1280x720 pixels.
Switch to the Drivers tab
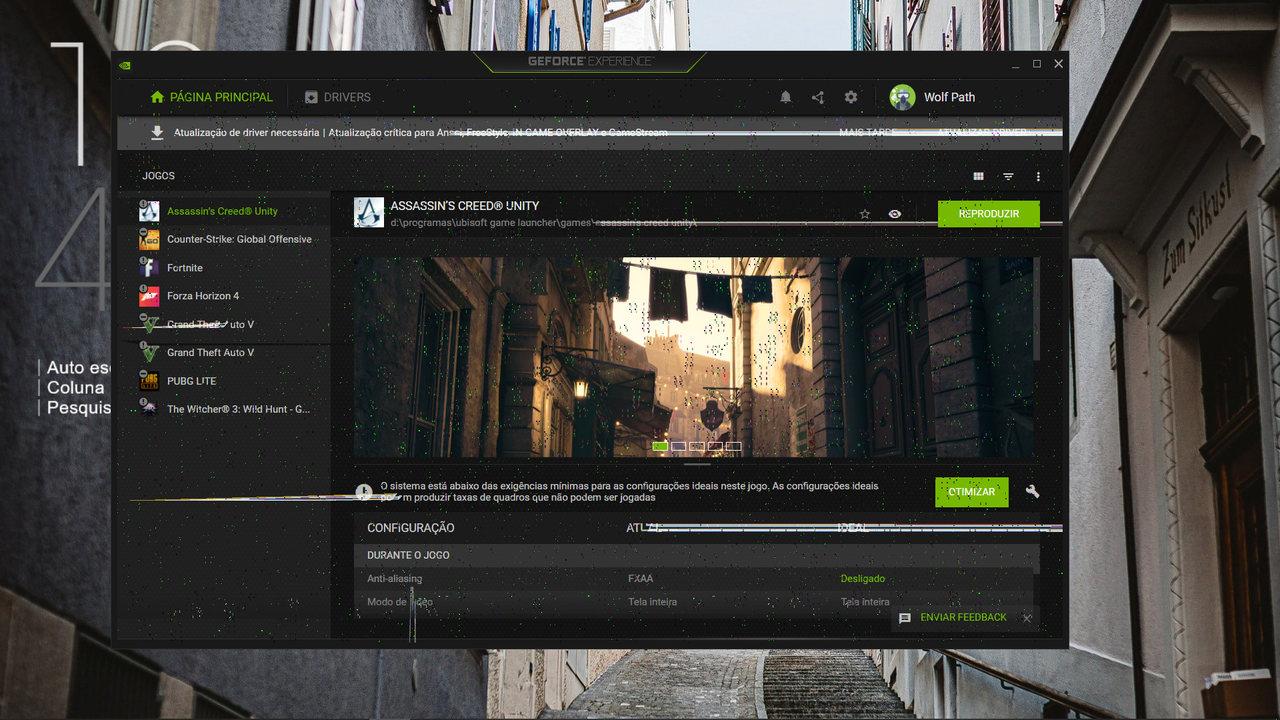coord(337,97)
